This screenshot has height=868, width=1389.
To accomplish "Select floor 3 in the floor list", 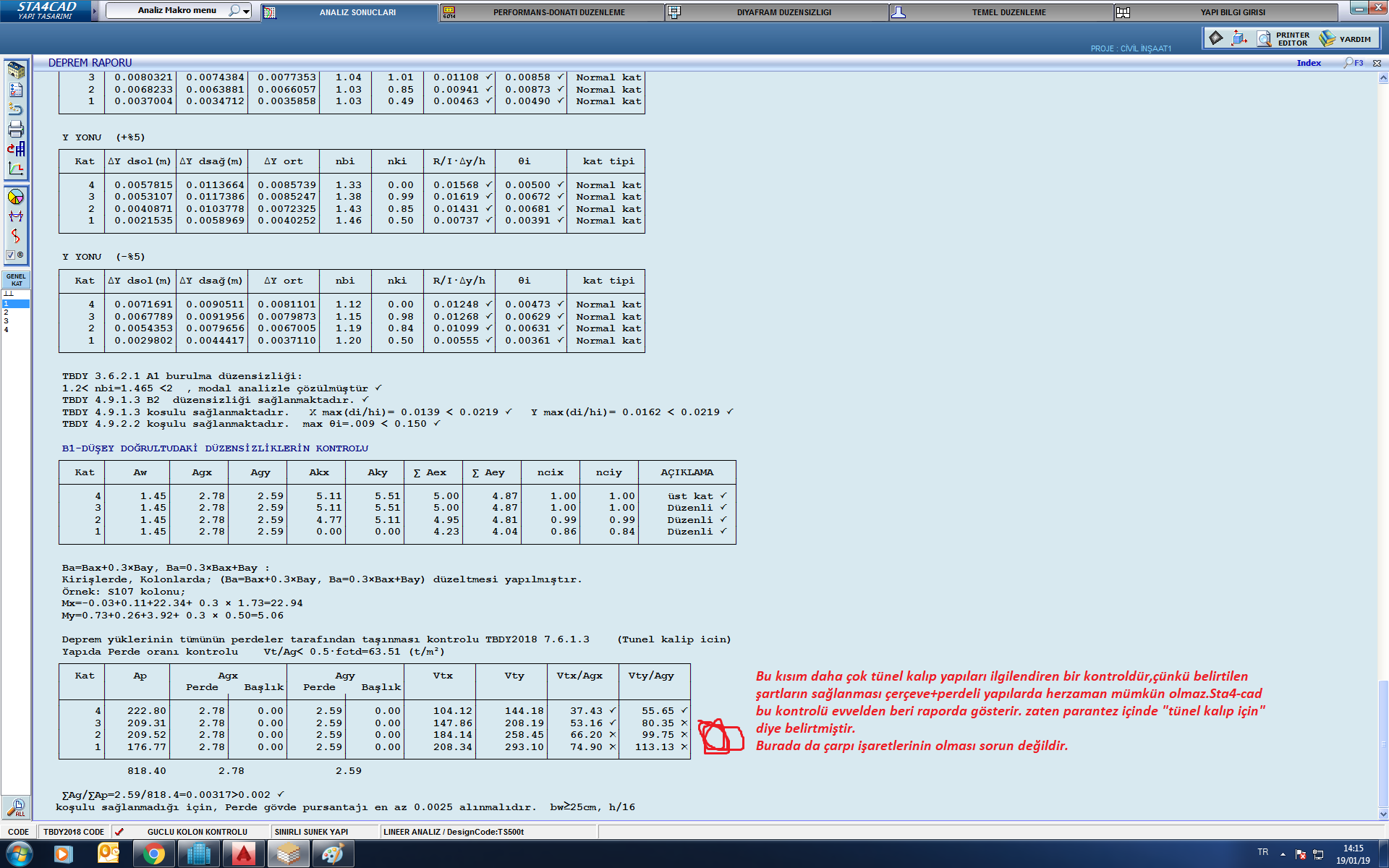I will pyautogui.click(x=7, y=321).
